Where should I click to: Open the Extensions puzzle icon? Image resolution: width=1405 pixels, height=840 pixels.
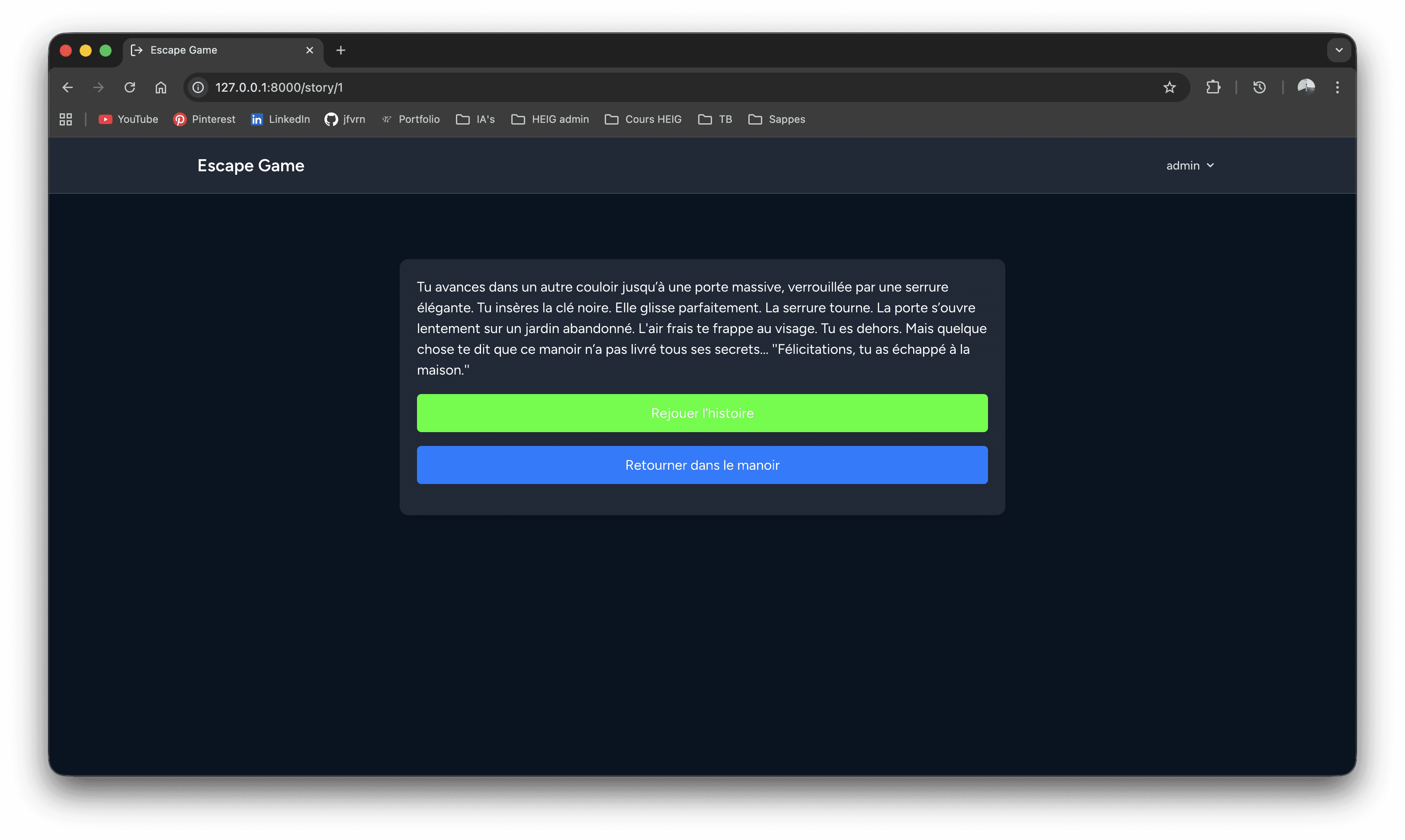tap(1213, 87)
